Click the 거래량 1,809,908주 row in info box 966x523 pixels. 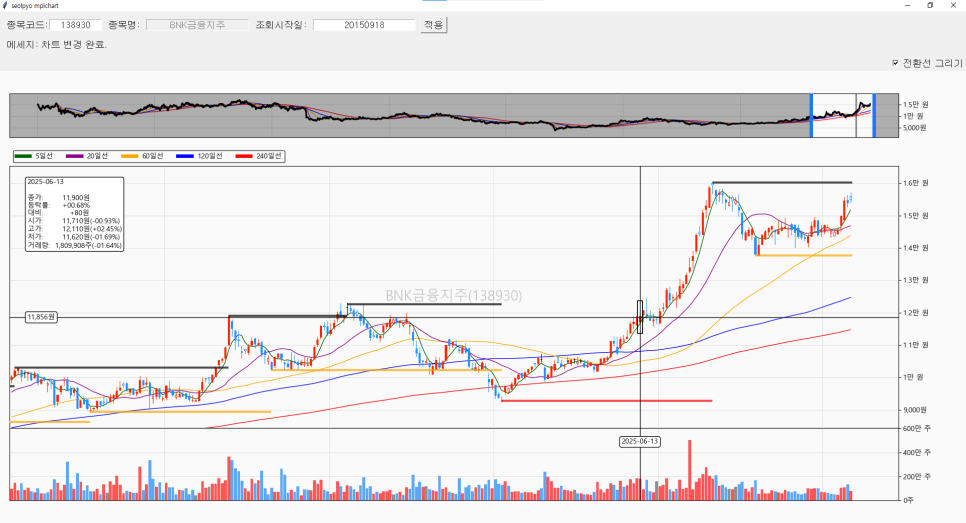(75, 245)
